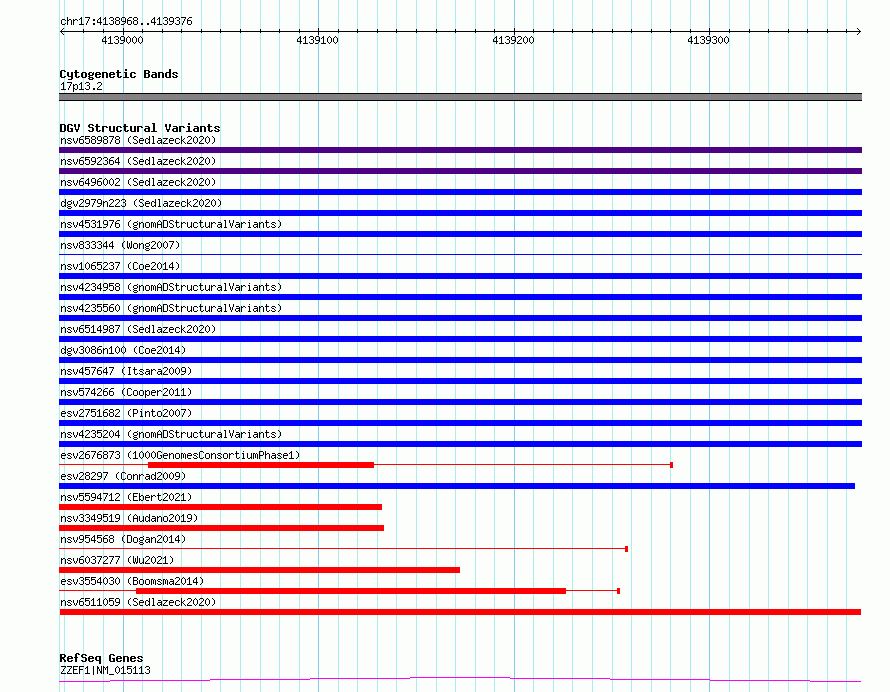Click the left arrow of the ruler
The width and height of the screenshot is (890, 692).
62,31
